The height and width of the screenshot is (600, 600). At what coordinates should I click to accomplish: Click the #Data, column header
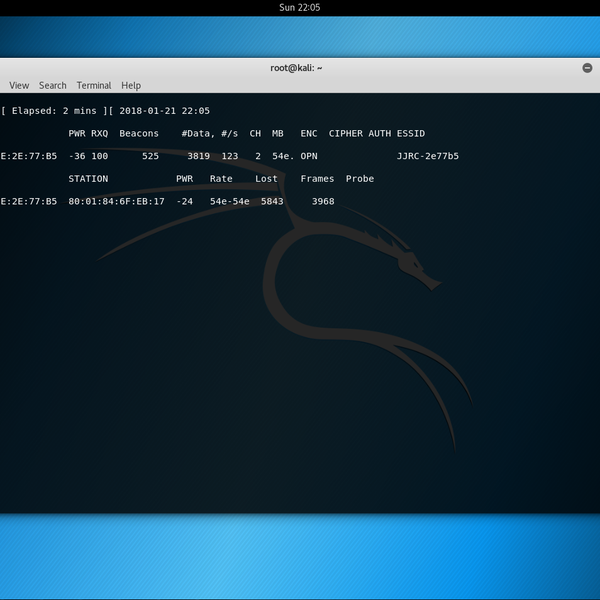[x=199, y=134]
